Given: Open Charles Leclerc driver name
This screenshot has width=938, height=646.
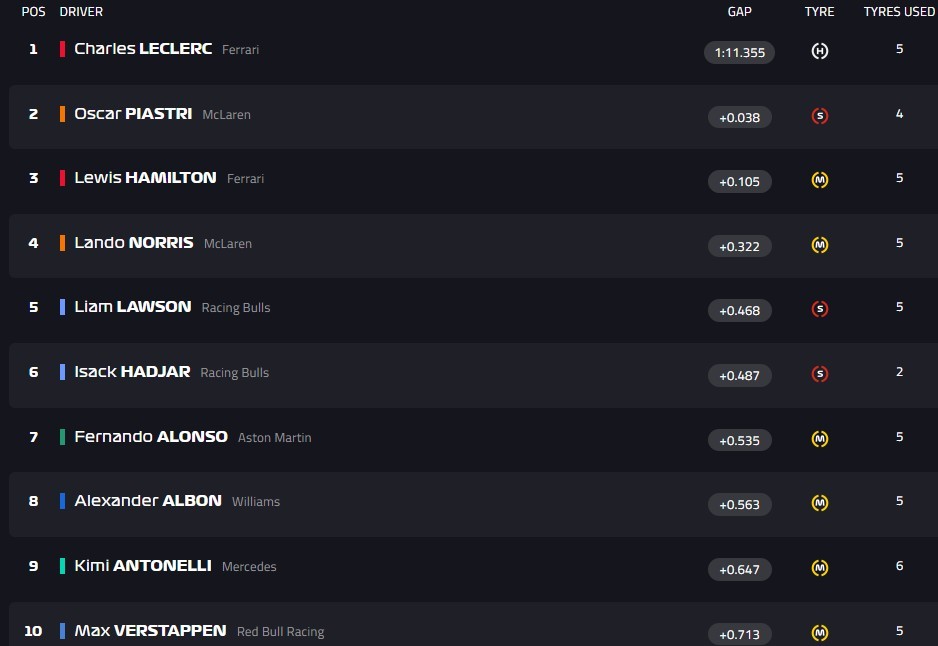Looking at the screenshot, I should [143, 49].
